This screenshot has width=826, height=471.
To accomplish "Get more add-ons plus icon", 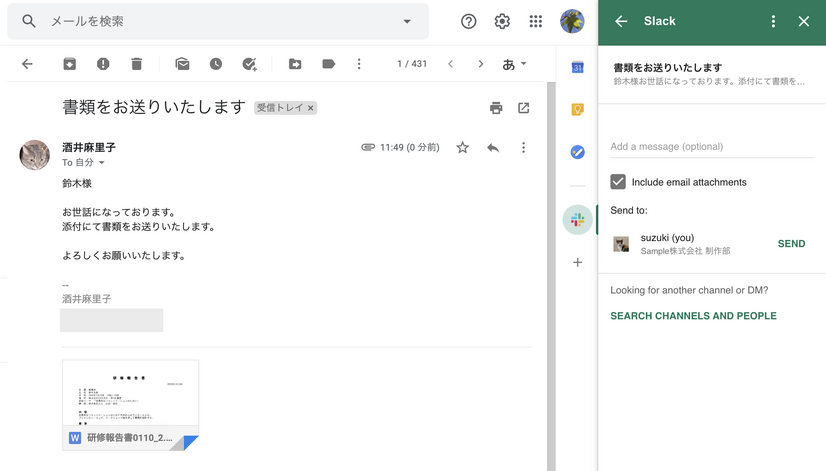I will 577,262.
